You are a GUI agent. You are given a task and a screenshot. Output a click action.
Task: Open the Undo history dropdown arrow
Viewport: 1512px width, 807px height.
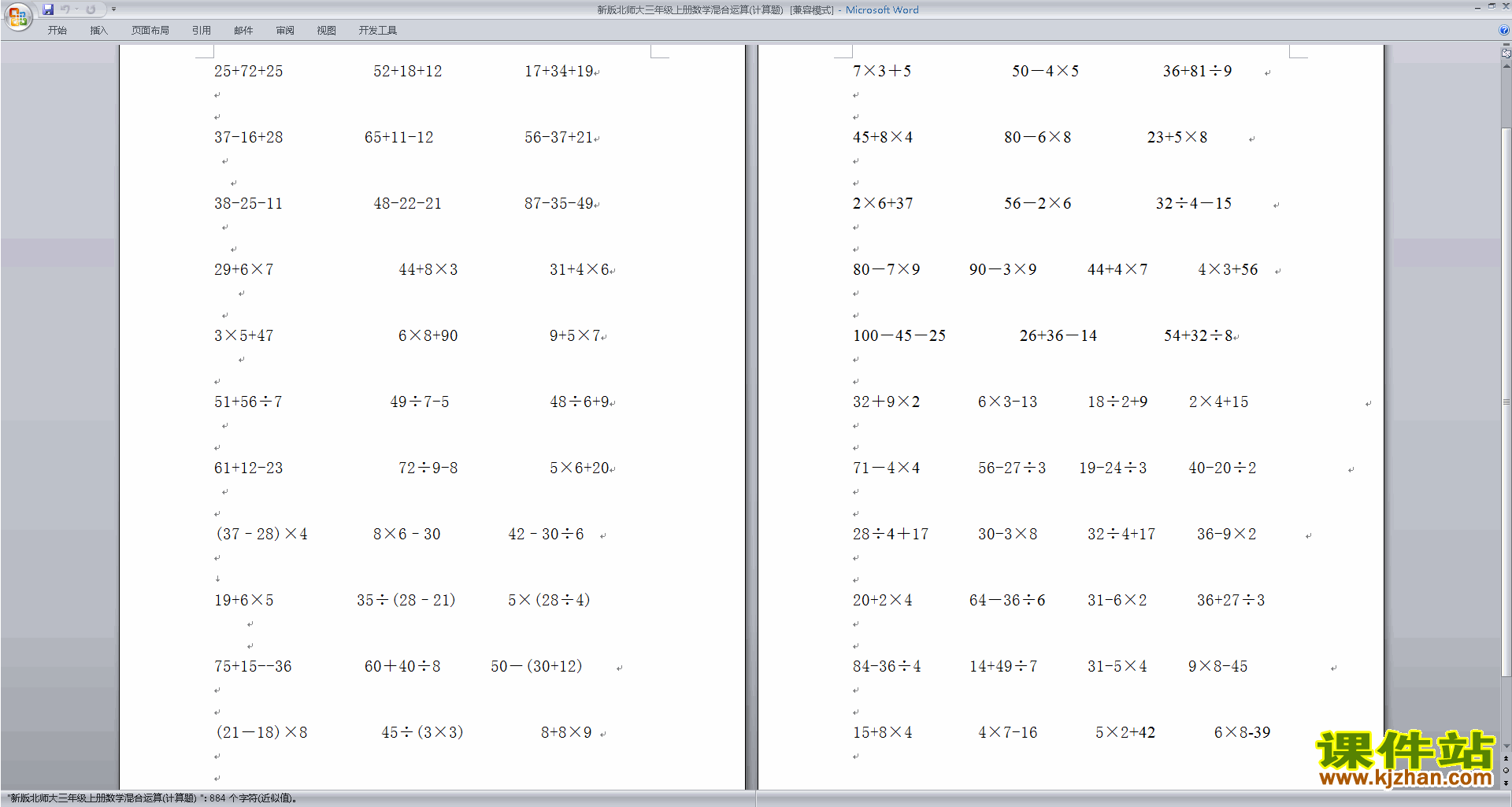click(x=76, y=9)
